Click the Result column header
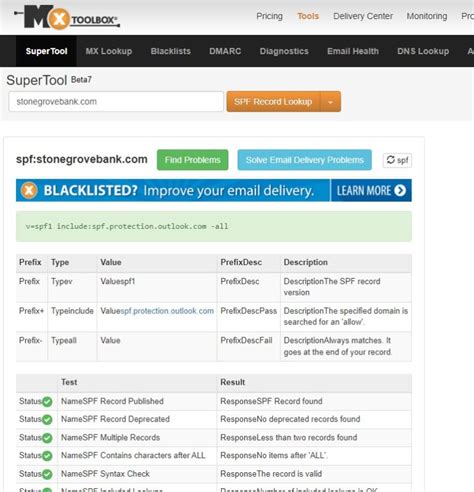The width and height of the screenshot is (474, 492). [x=233, y=382]
